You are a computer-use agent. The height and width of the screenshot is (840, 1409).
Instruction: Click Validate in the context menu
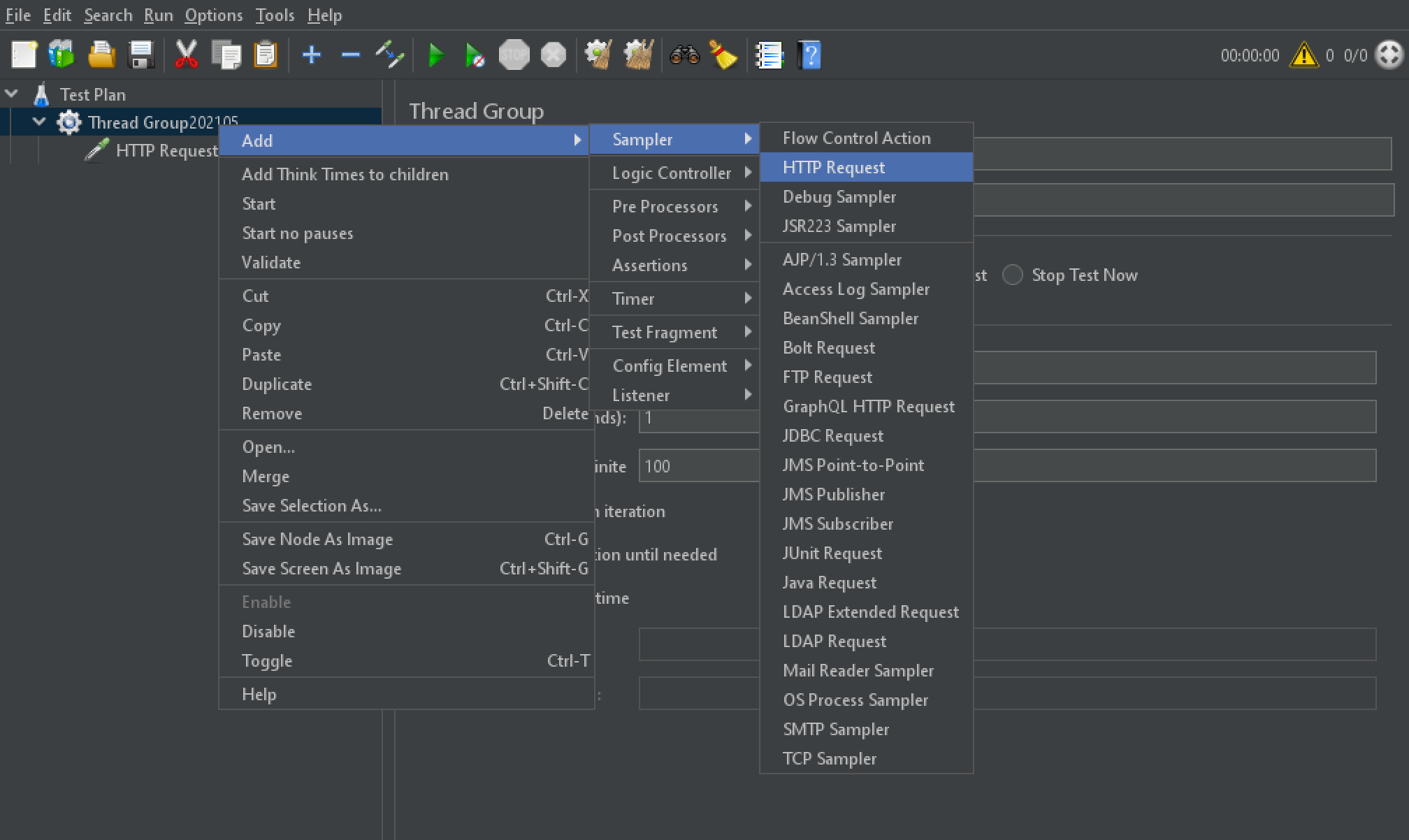coord(271,263)
